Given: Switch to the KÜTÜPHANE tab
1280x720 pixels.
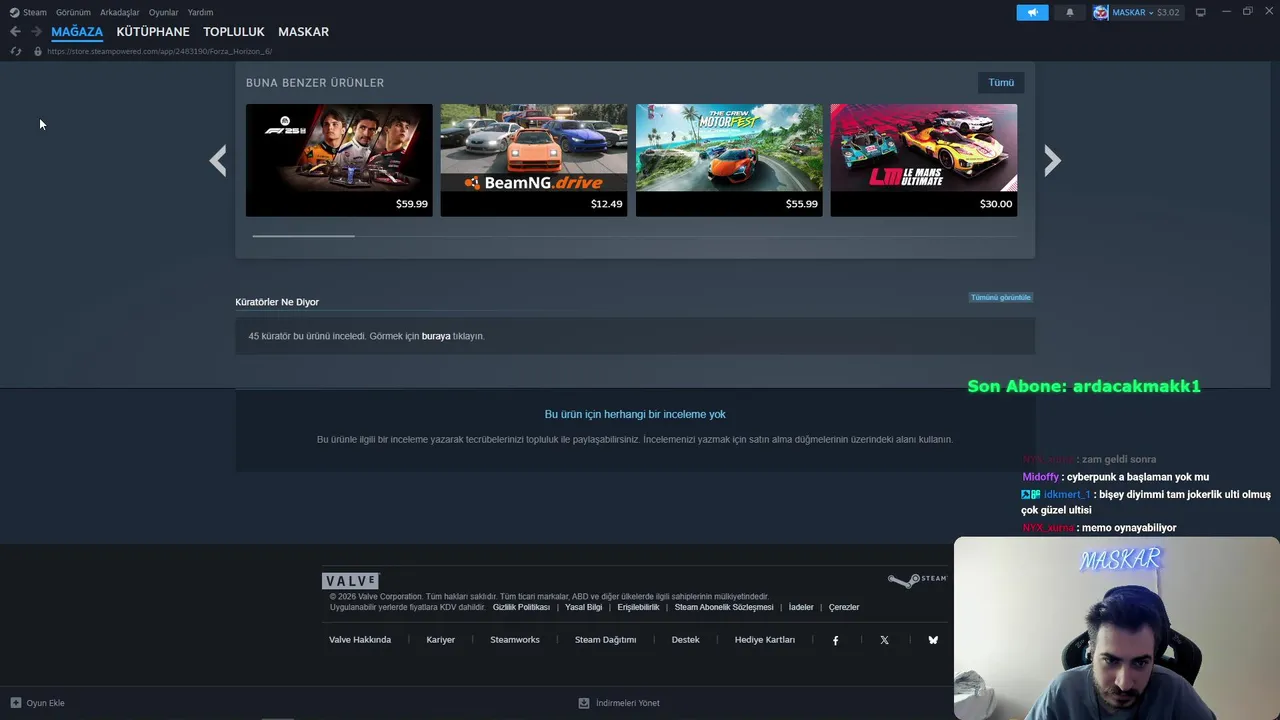Looking at the screenshot, I should pos(153,32).
